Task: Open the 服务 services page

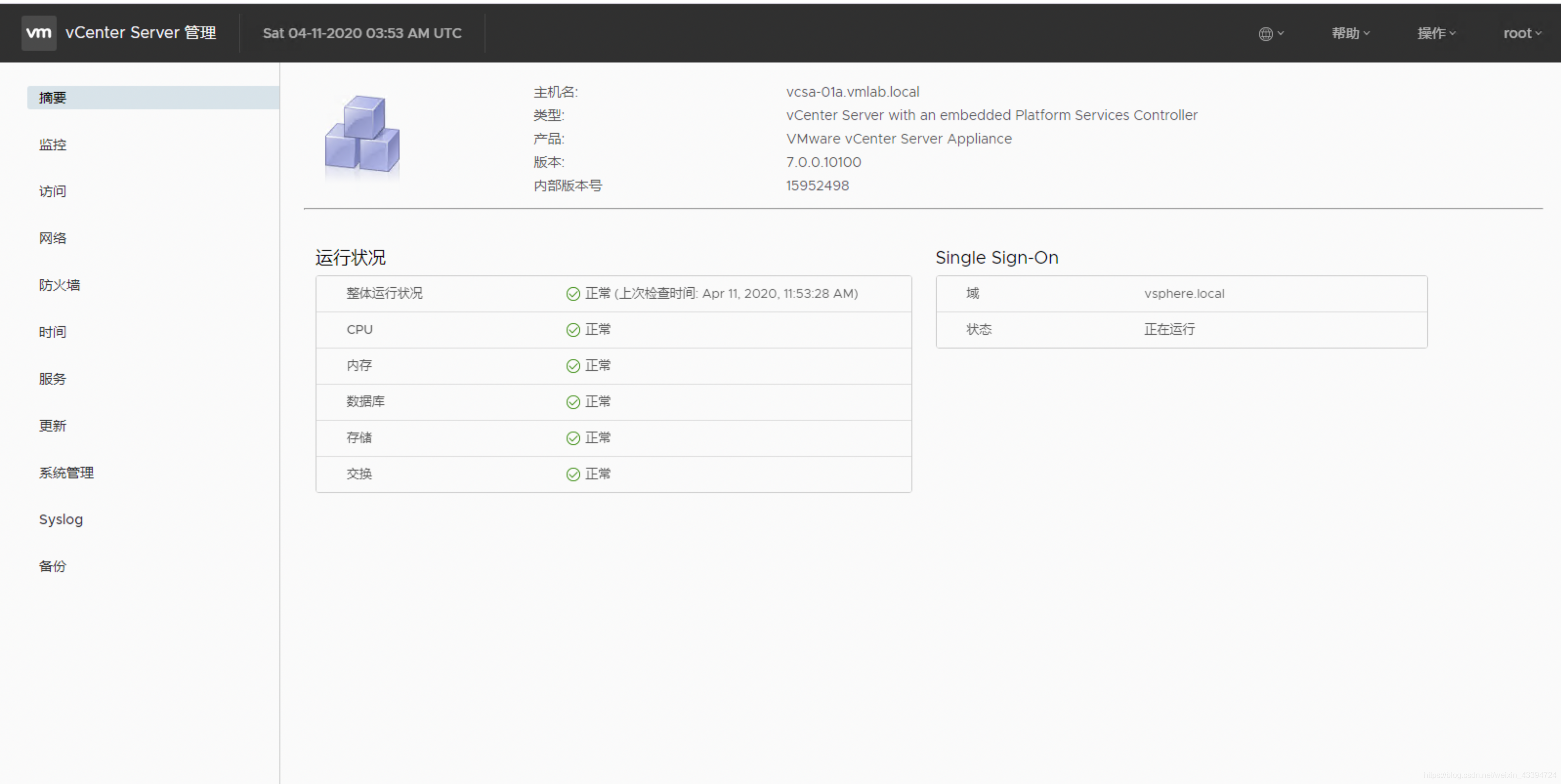Action: point(53,379)
